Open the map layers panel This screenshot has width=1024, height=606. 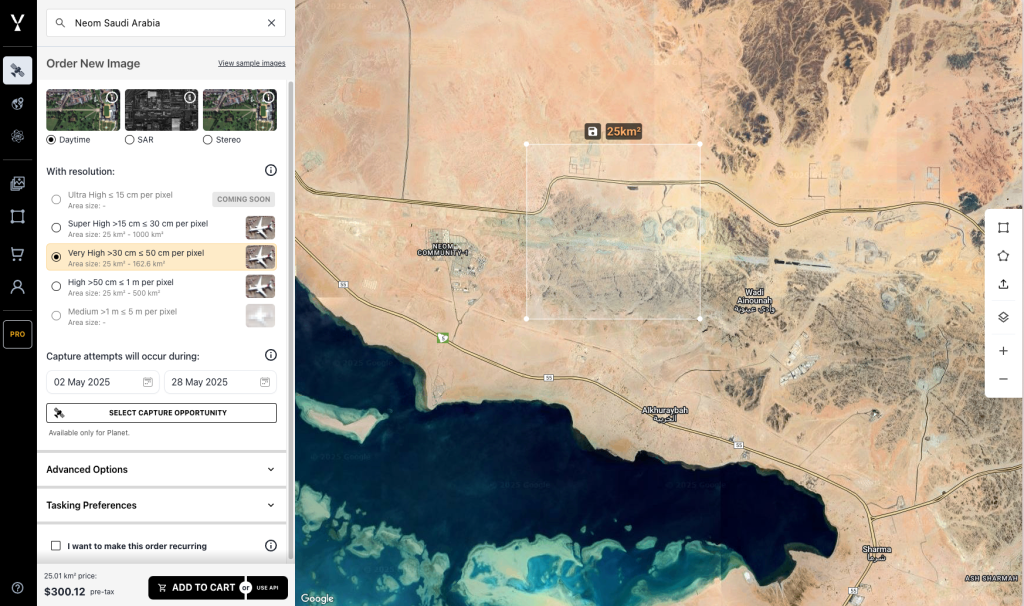[x=1003, y=317]
